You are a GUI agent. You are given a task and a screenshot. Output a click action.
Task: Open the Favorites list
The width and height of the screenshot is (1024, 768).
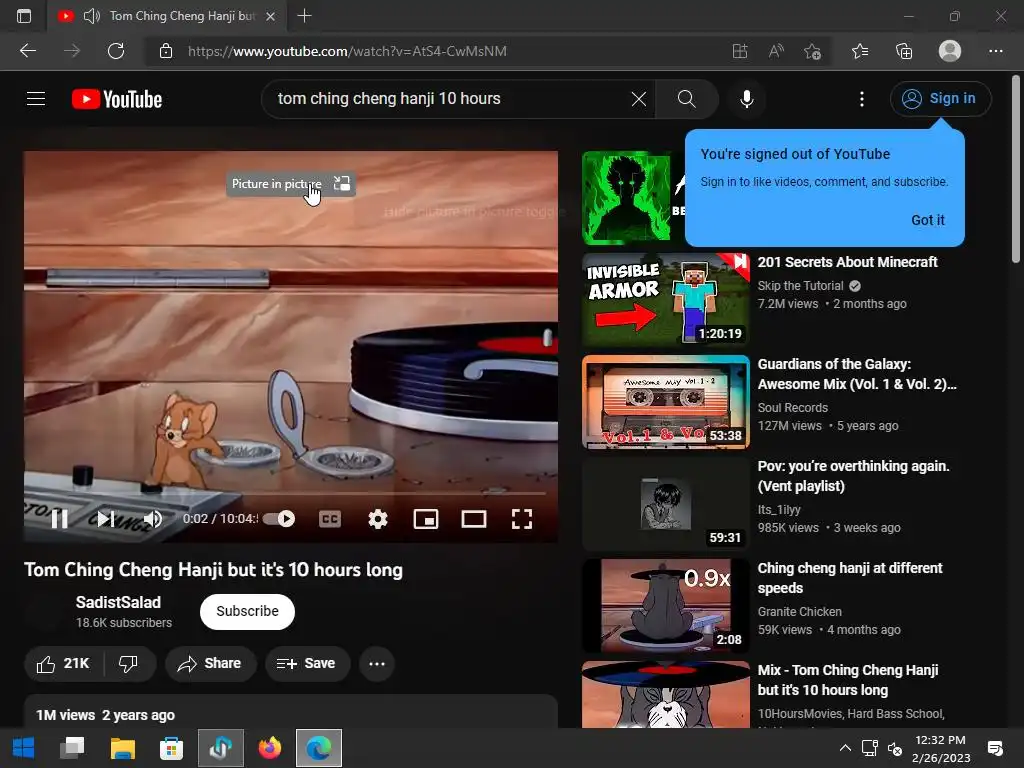pos(859,51)
